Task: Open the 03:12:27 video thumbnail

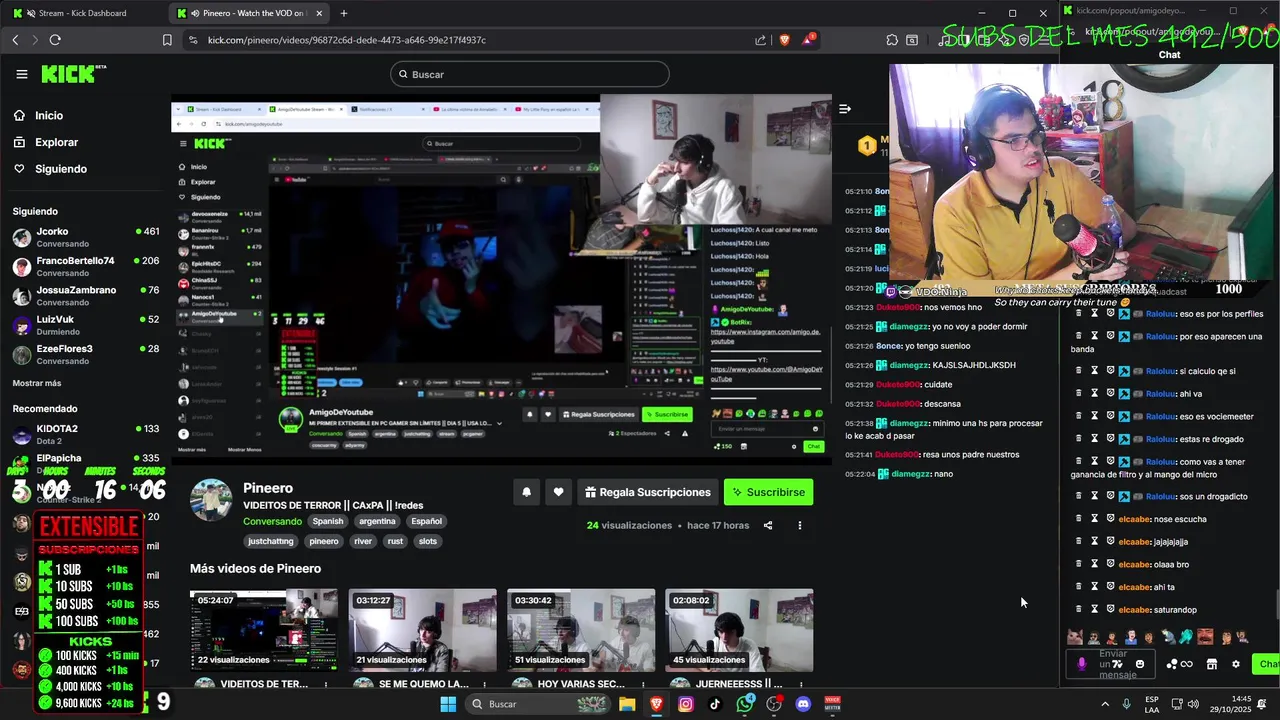Action: pos(422,630)
